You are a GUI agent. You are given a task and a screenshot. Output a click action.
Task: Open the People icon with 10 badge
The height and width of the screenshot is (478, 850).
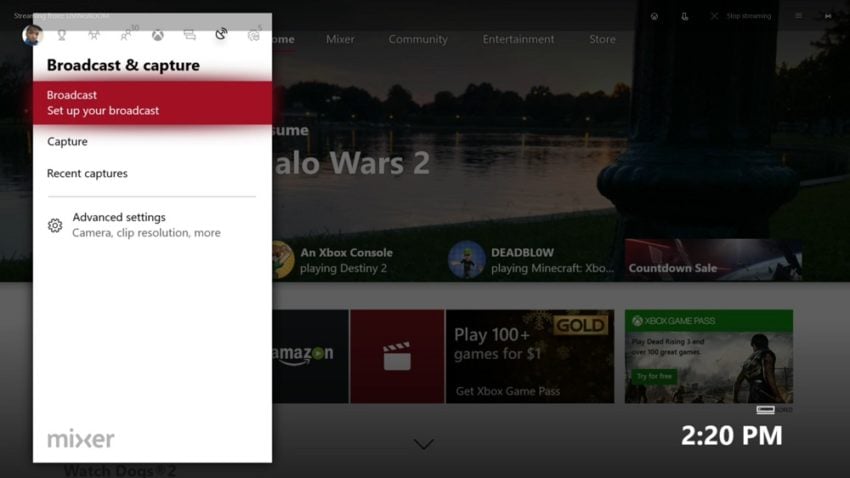pos(127,35)
